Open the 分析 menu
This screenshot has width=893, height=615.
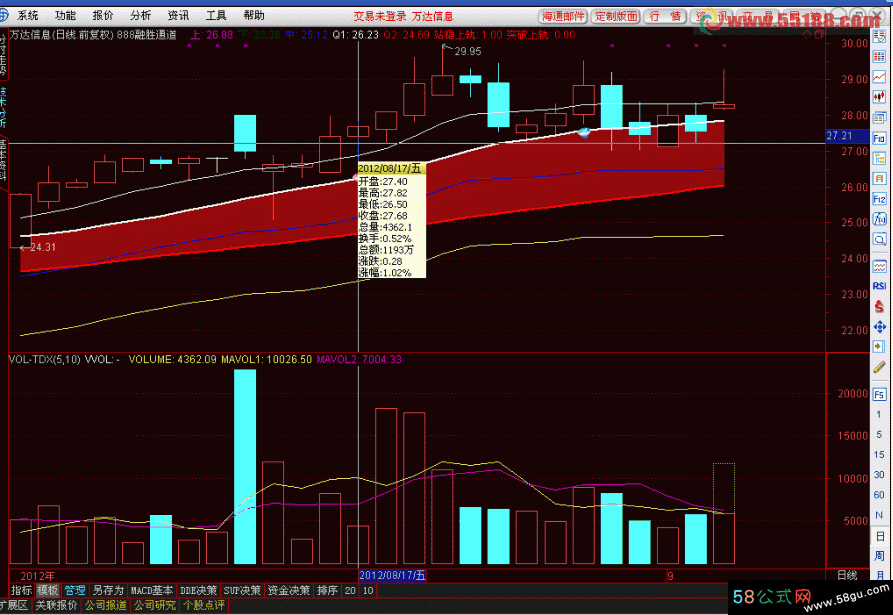coord(141,15)
